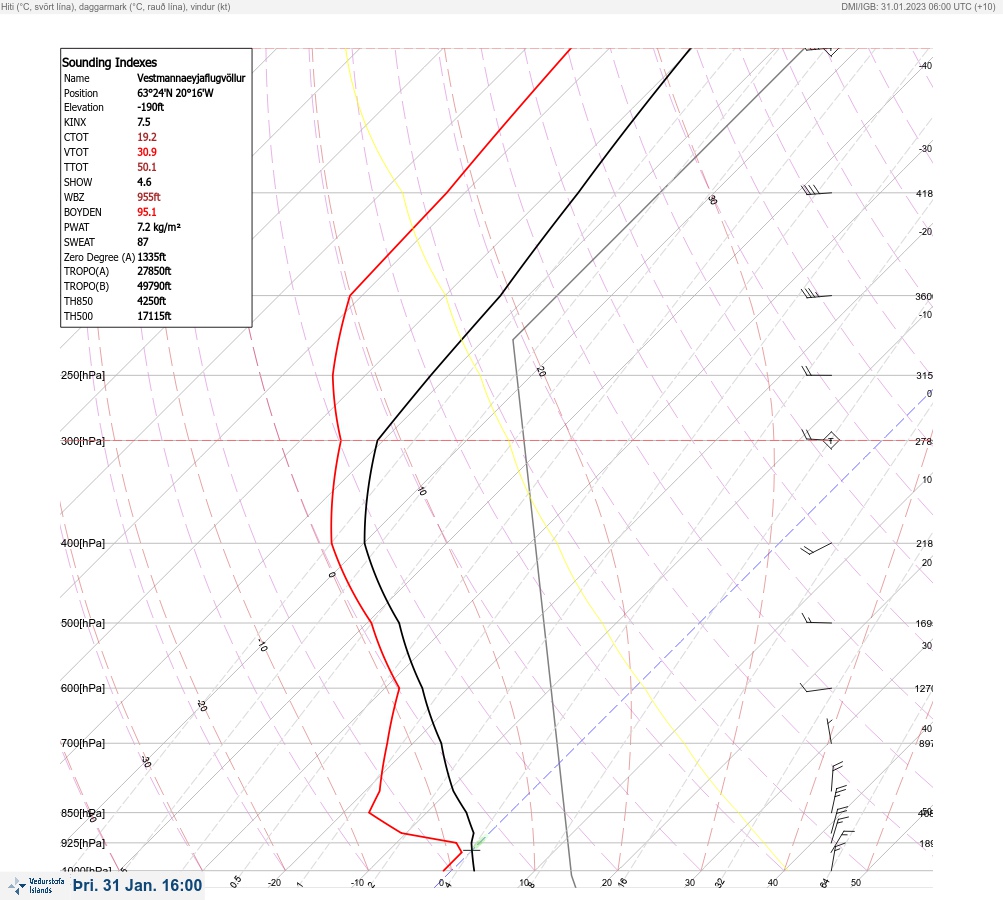Viewport: 1003px width, 900px height.
Task: Select the wind barb at 500[hPa] level
Action: coord(817,619)
